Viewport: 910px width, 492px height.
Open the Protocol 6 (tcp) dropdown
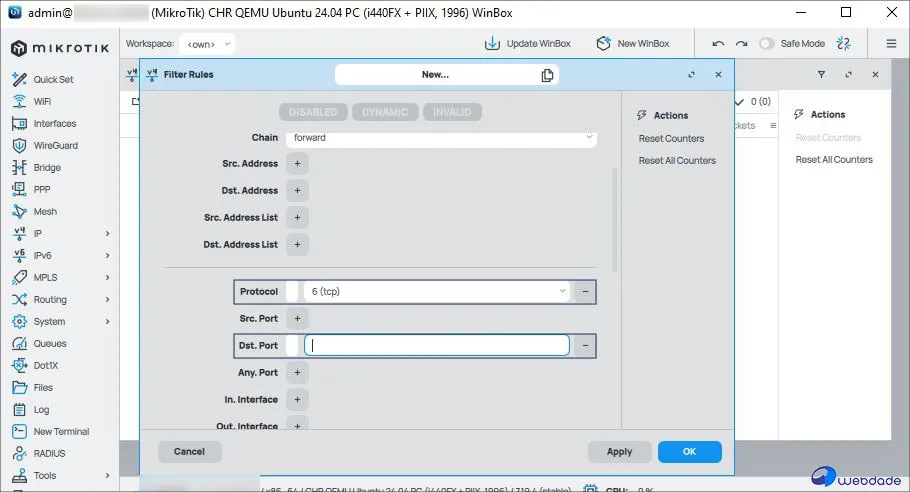click(x=435, y=292)
